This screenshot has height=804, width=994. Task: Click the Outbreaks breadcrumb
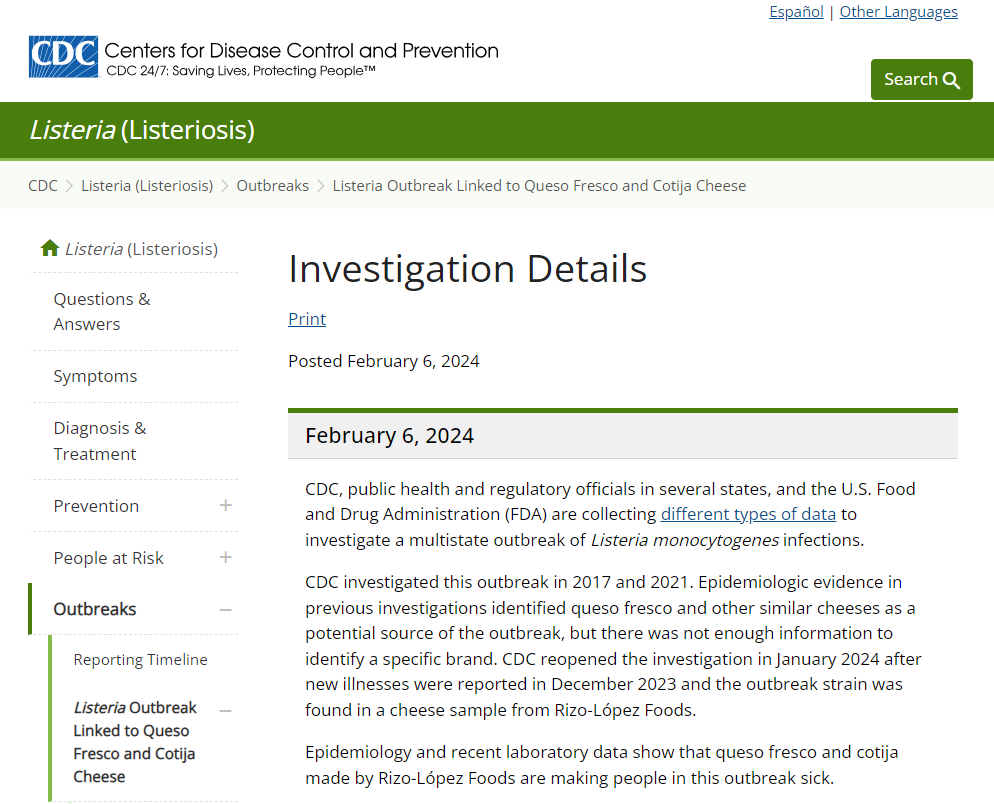(x=273, y=186)
